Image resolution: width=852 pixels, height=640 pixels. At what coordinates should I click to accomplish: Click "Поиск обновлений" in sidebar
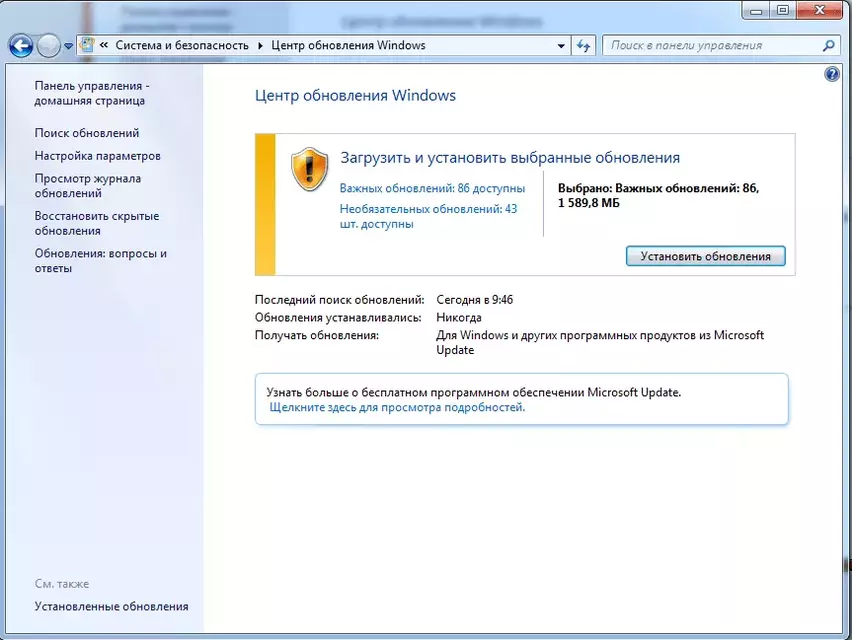click(x=87, y=133)
